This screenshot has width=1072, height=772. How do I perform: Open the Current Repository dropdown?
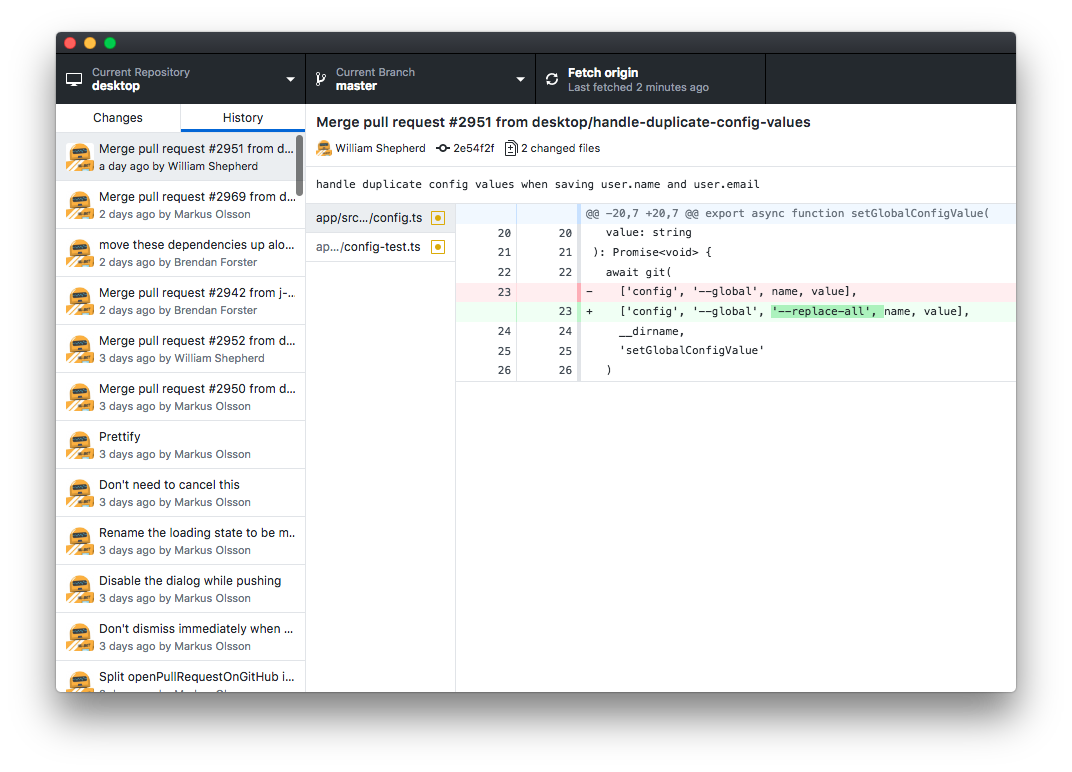[180, 78]
